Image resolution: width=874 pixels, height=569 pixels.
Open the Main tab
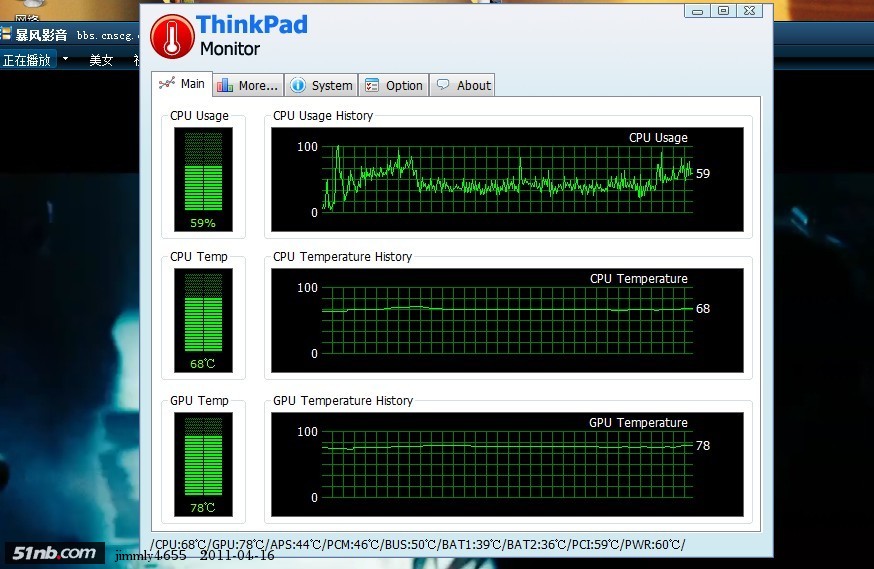(x=182, y=84)
